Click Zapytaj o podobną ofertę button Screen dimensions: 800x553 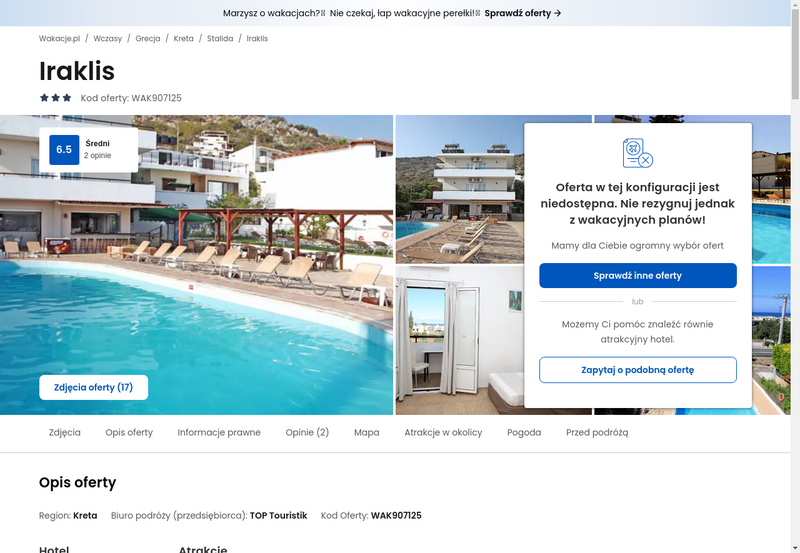tap(638, 370)
